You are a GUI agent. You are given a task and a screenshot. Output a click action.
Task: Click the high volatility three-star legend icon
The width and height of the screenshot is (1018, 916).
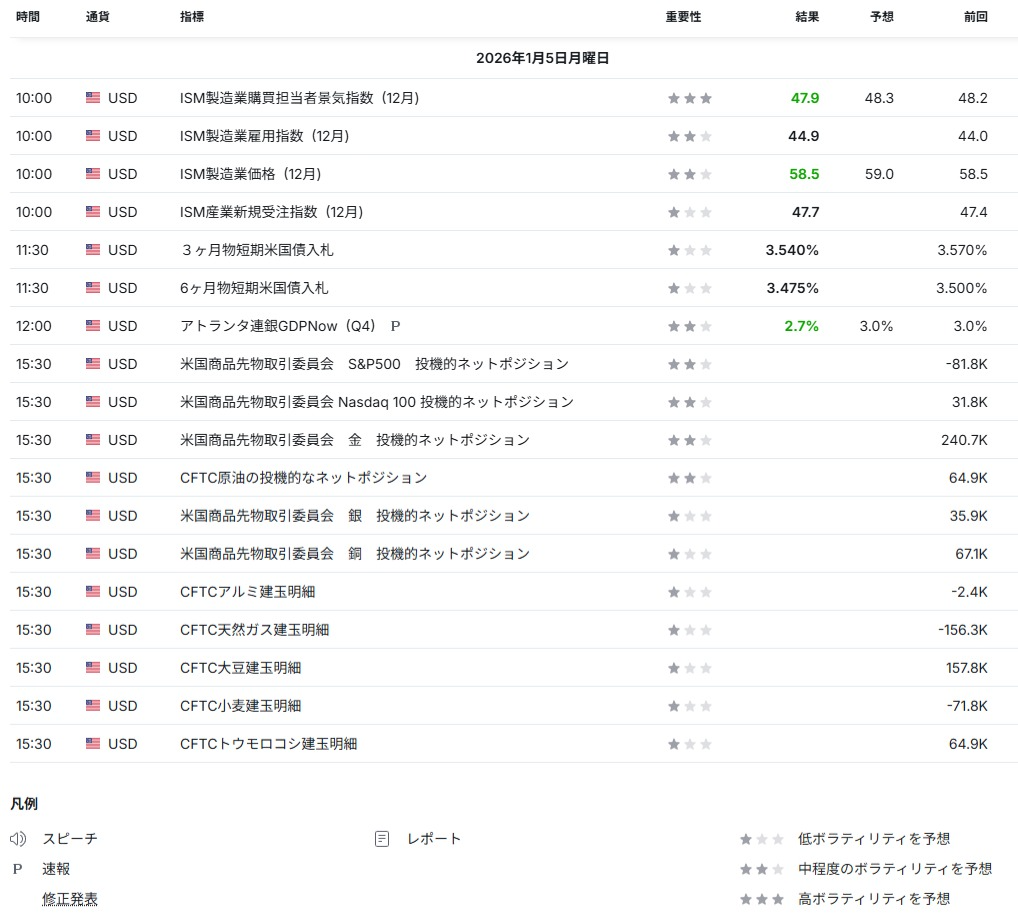click(762, 899)
